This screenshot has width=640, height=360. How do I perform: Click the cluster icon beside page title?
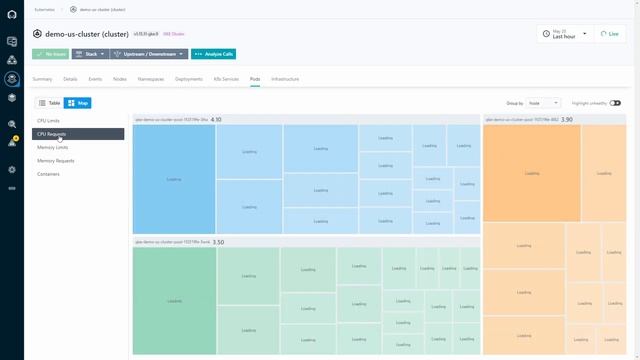coord(37,34)
